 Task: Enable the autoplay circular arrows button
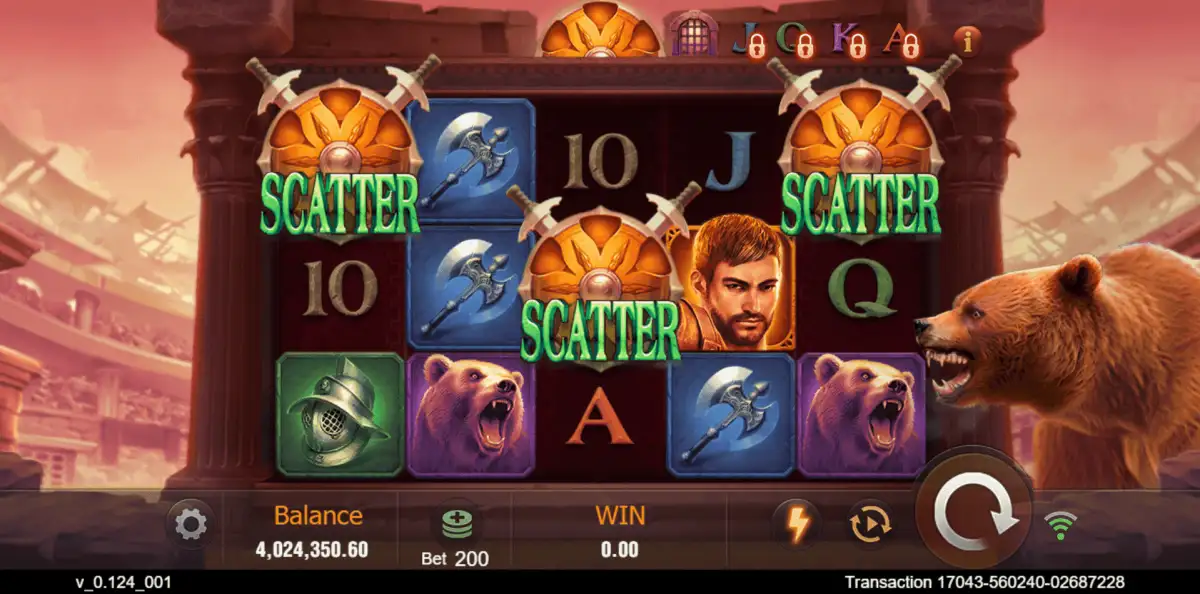tap(870, 524)
